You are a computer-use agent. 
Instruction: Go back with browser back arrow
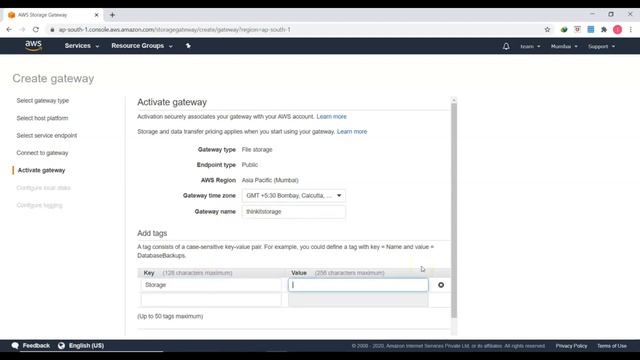pos(9,29)
